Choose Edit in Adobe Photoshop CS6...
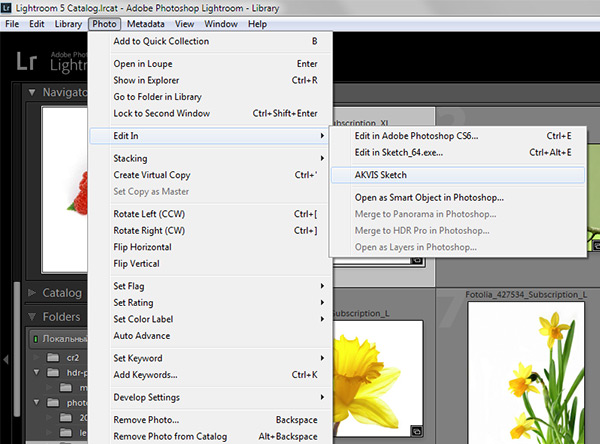 click(x=458, y=136)
